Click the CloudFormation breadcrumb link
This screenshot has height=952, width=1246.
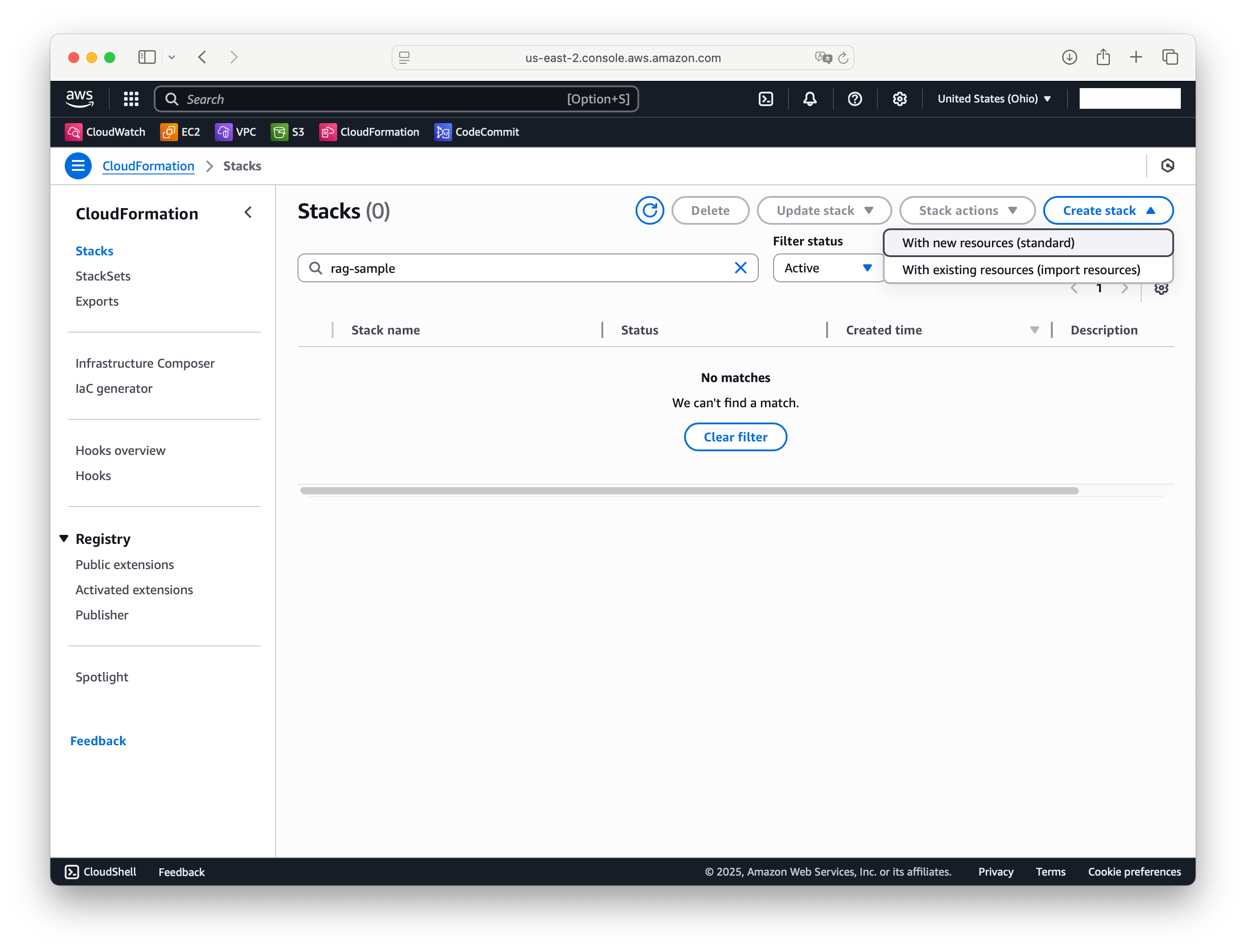click(148, 166)
